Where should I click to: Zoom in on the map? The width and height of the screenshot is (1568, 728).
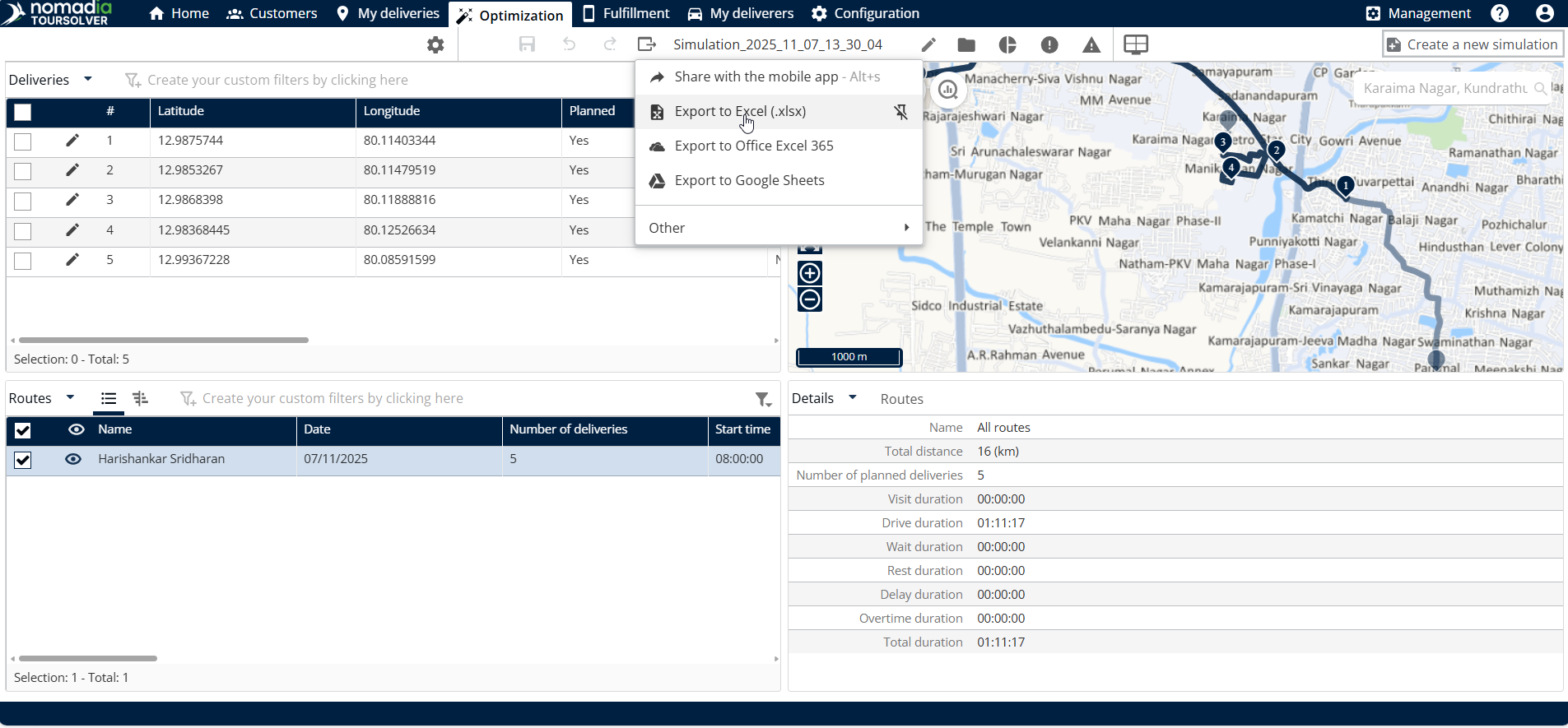[810, 273]
